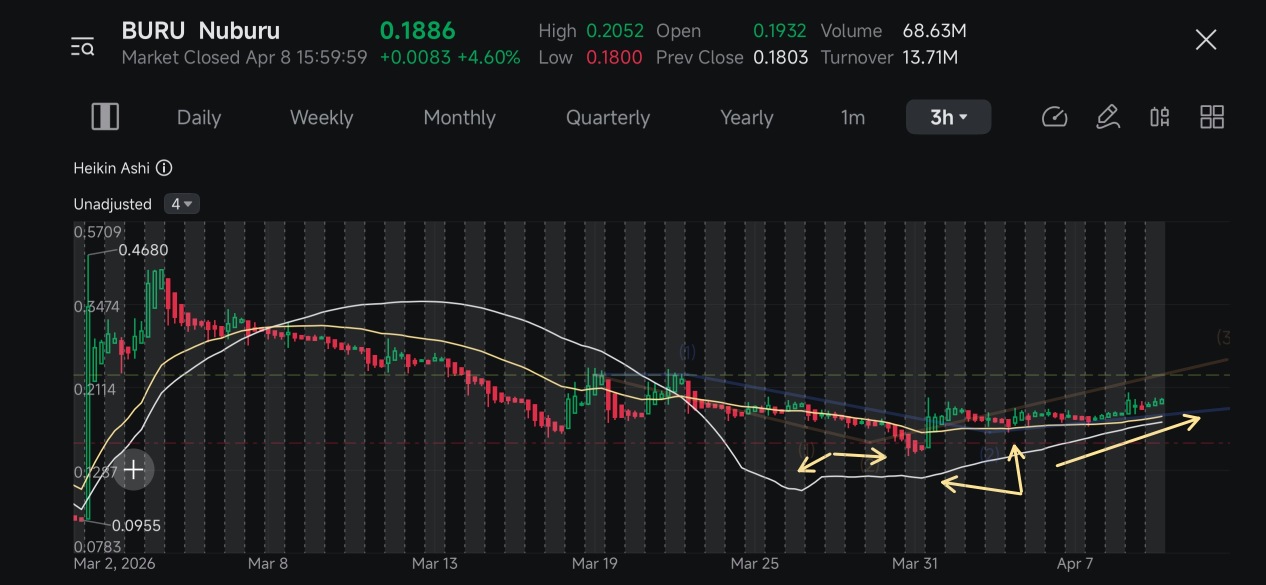This screenshot has width=1266, height=585.
Task: Open the chart comparison settings icon
Action: [1159, 117]
